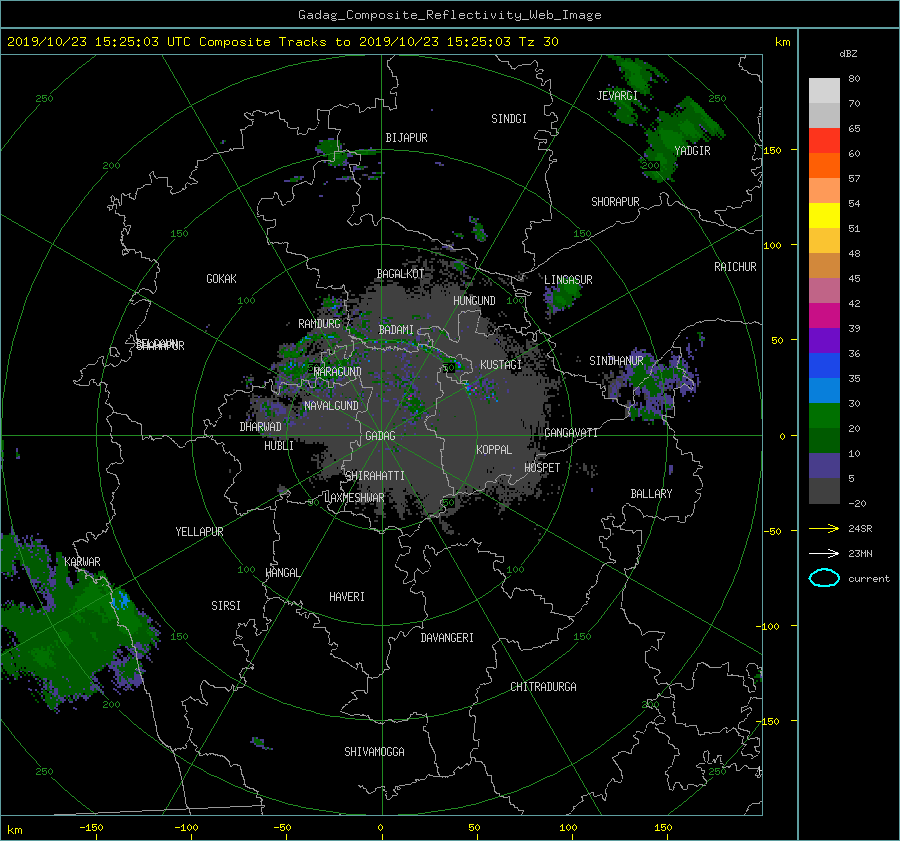Click the KOPPAL city label
Viewport: 900px width, 841px height.
[x=494, y=449]
